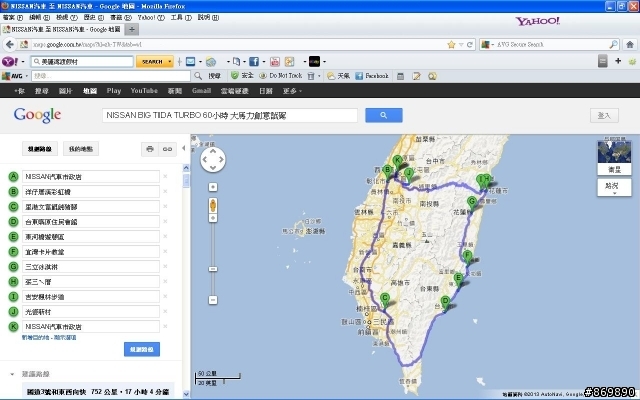Open the Firefox 檔案 (File) menu
Screen dimensions: 640x400
[x=13, y=17]
